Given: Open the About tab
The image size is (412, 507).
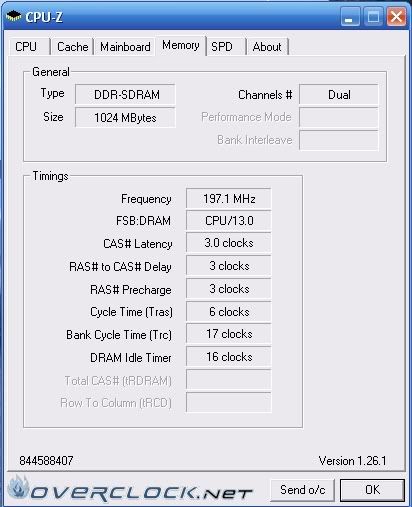Looking at the screenshot, I should click(x=267, y=47).
